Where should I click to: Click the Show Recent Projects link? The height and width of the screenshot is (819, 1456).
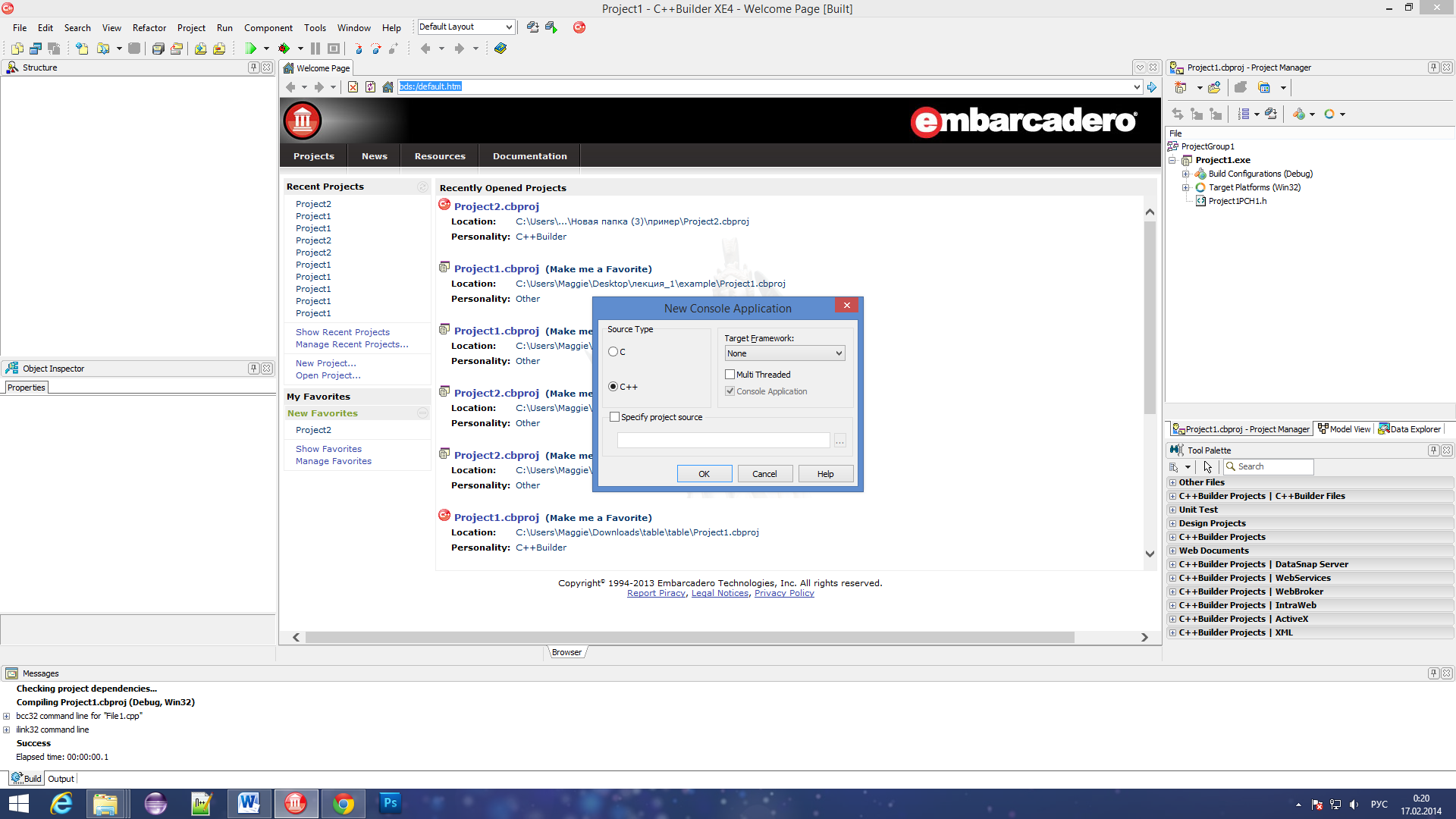point(343,332)
